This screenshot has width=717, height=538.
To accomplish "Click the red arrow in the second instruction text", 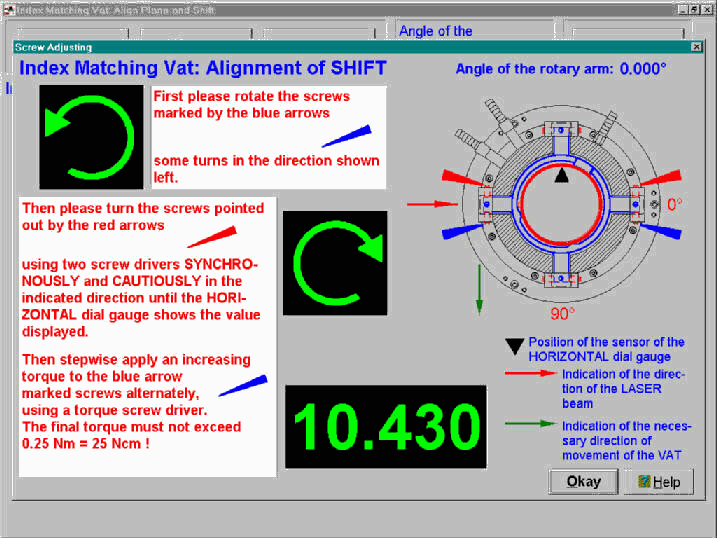I will tap(208, 238).
